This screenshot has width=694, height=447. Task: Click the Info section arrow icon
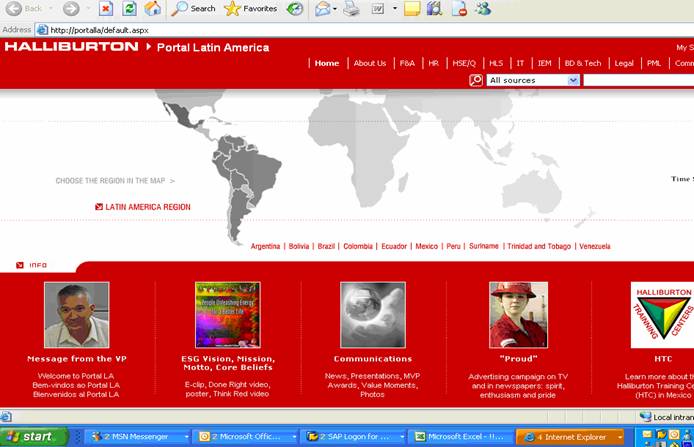click(x=19, y=265)
